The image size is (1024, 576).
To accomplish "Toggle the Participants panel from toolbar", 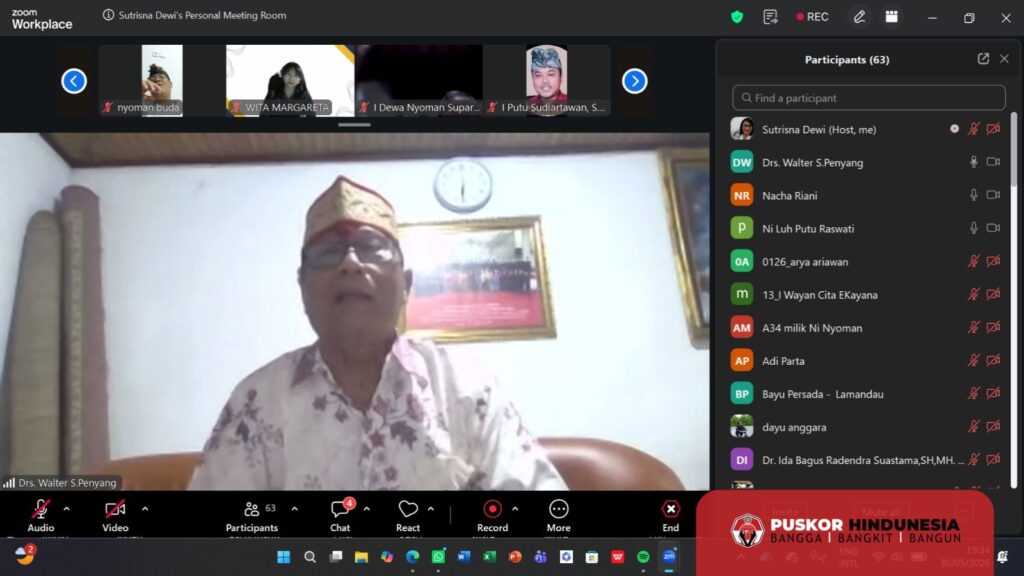I will pos(251,515).
